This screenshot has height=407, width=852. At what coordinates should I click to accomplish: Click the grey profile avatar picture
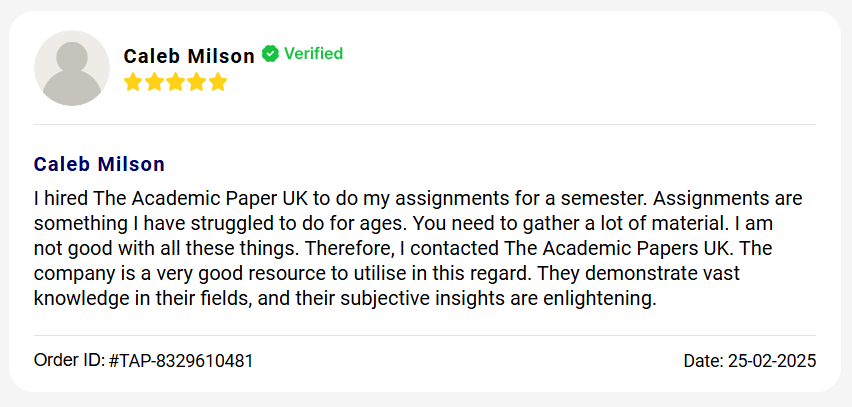(x=71, y=68)
